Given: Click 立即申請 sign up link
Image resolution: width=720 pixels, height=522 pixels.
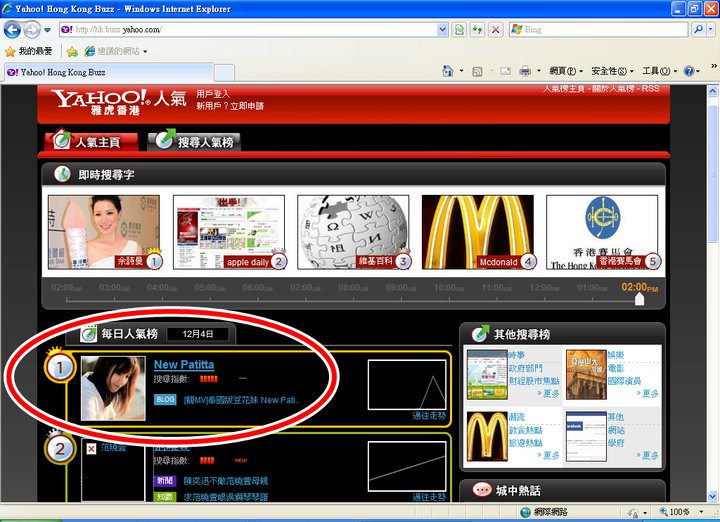Looking at the screenshot, I should pos(247,106).
